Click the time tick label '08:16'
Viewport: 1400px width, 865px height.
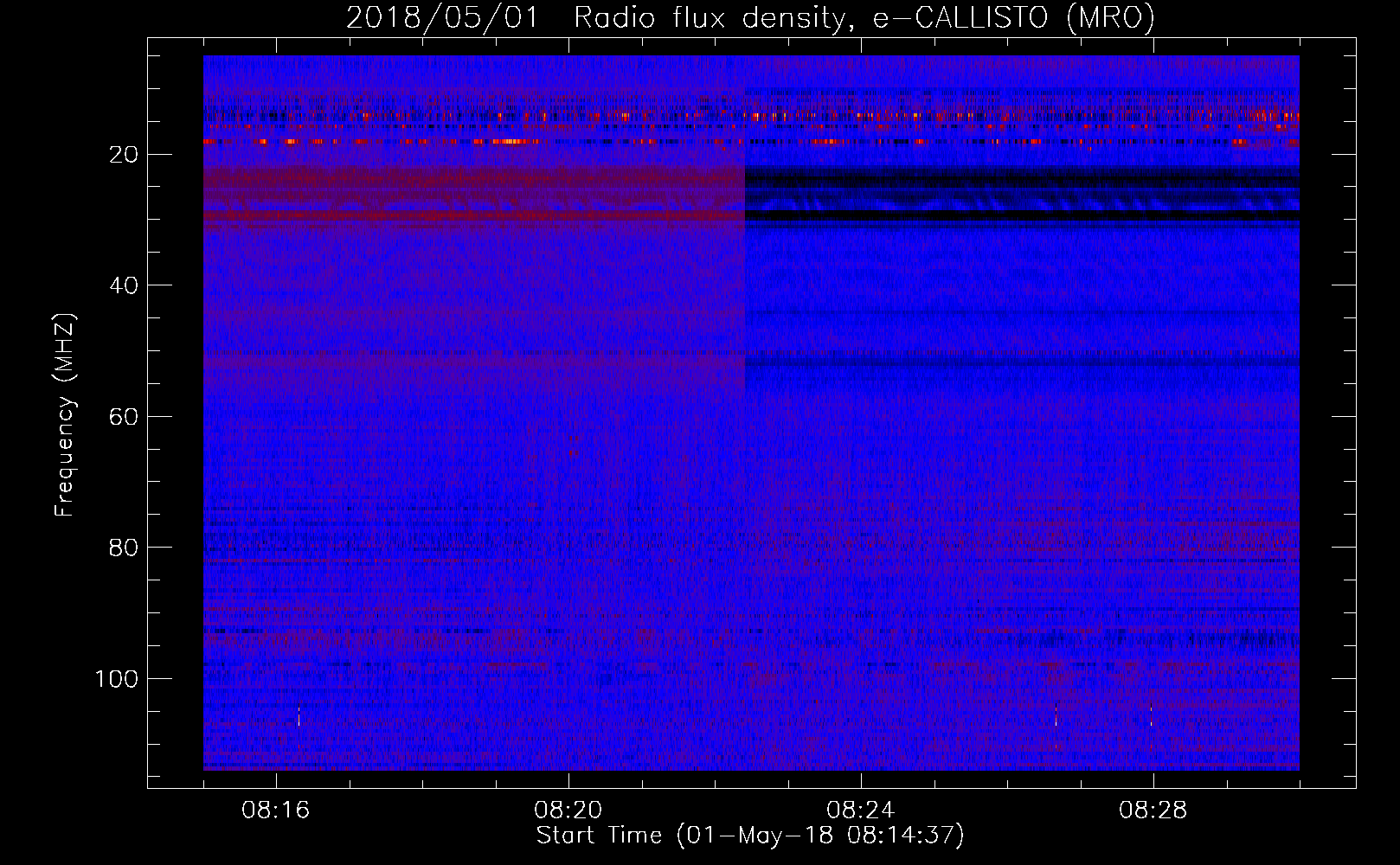pos(276,811)
